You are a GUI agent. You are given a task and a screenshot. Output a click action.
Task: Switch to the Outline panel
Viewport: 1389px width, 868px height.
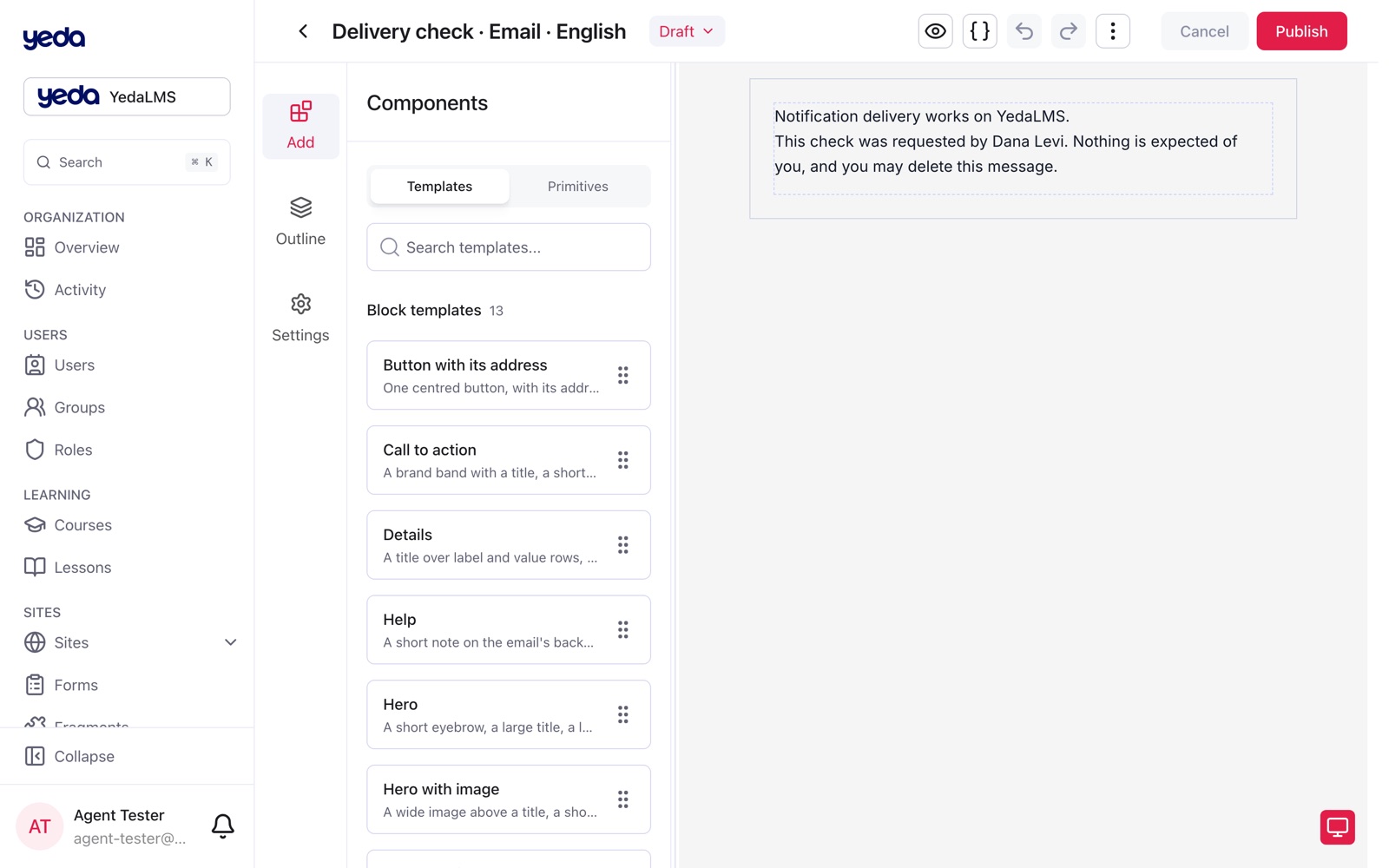pos(300,222)
